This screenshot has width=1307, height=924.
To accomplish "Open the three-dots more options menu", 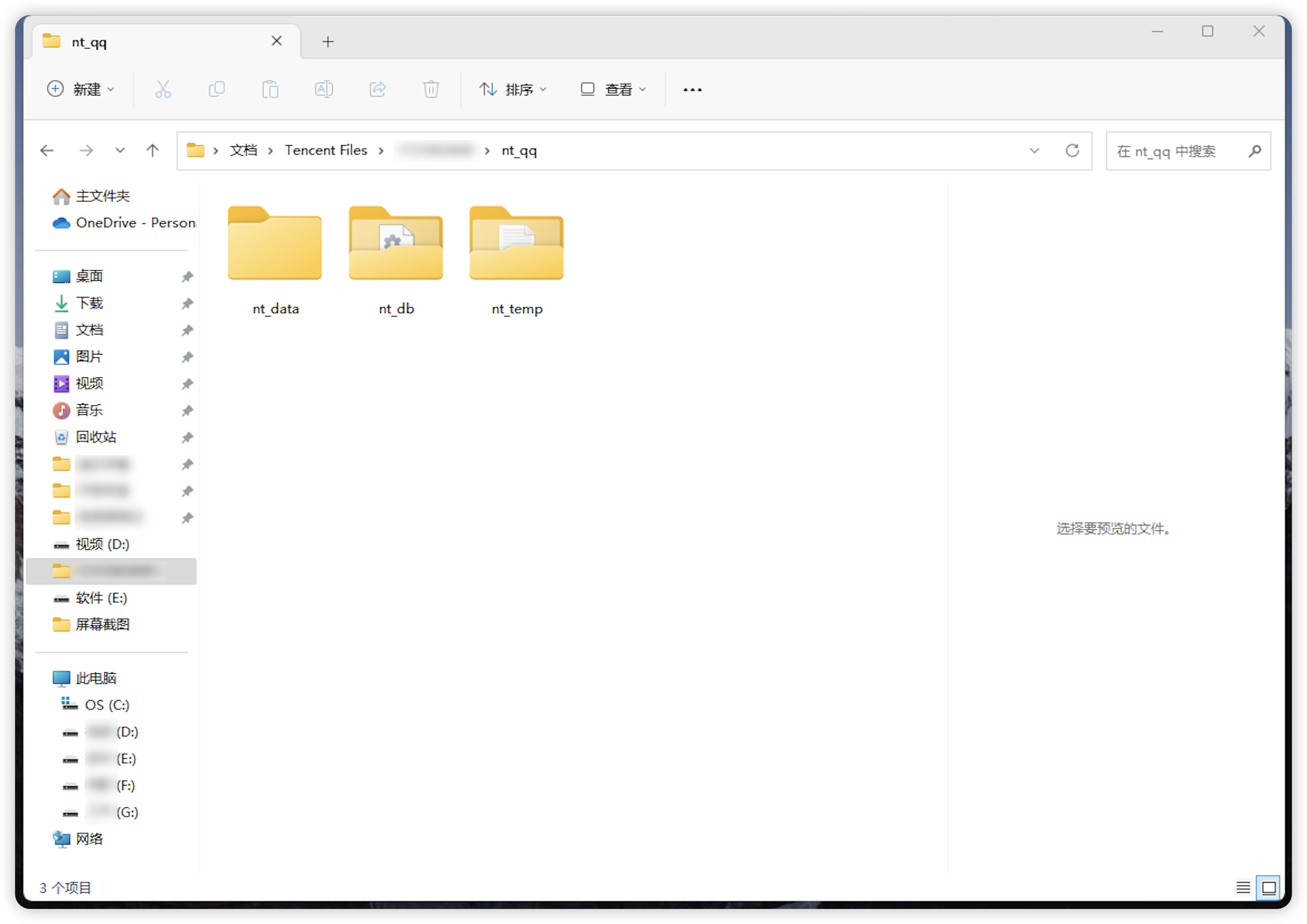I will click(692, 89).
